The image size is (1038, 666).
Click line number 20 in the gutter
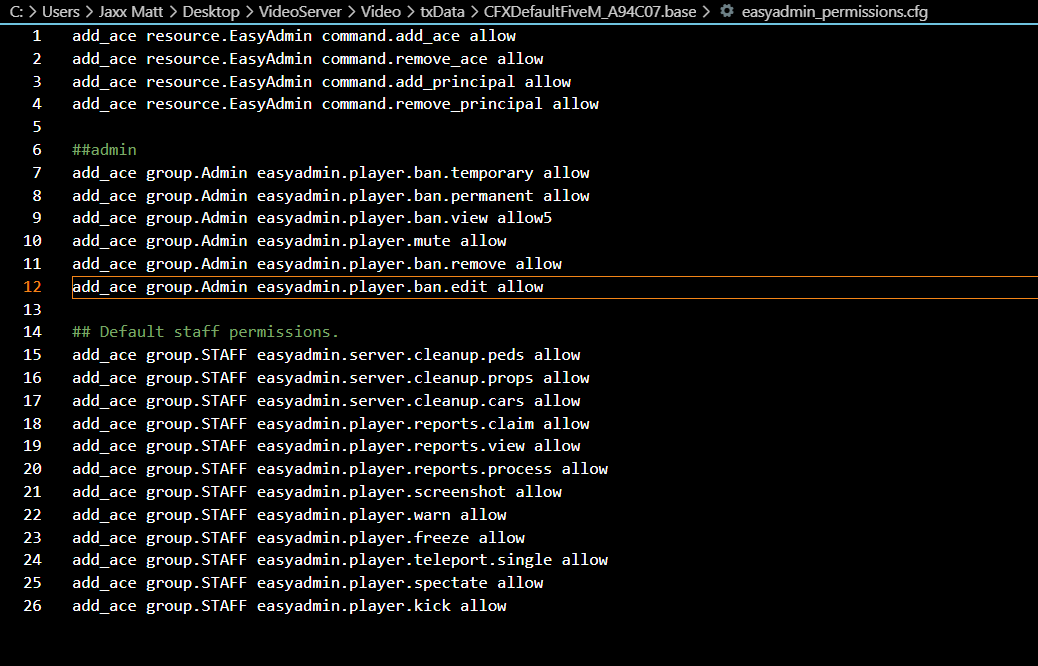coord(32,469)
